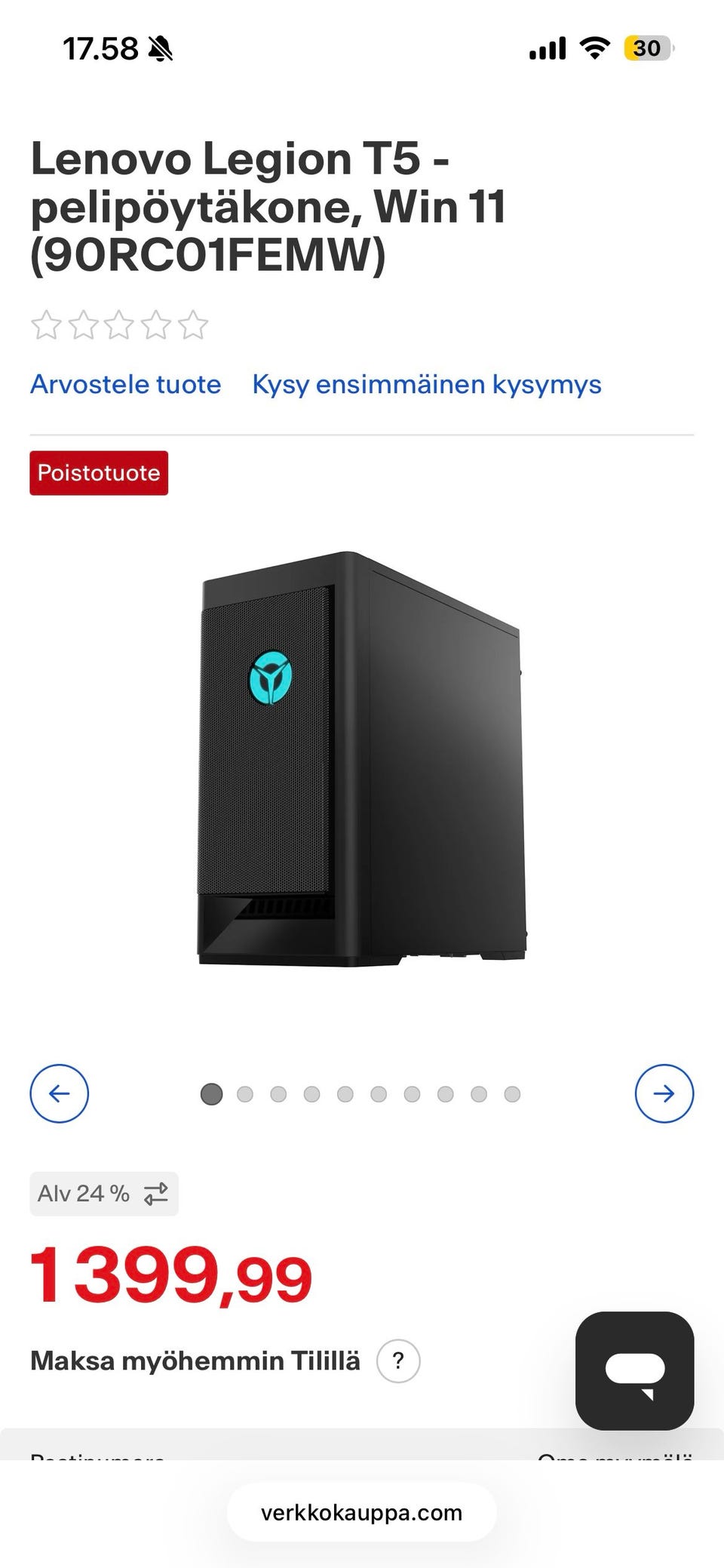Go to the previous product image arrow
724x1568 pixels.
[59, 1093]
